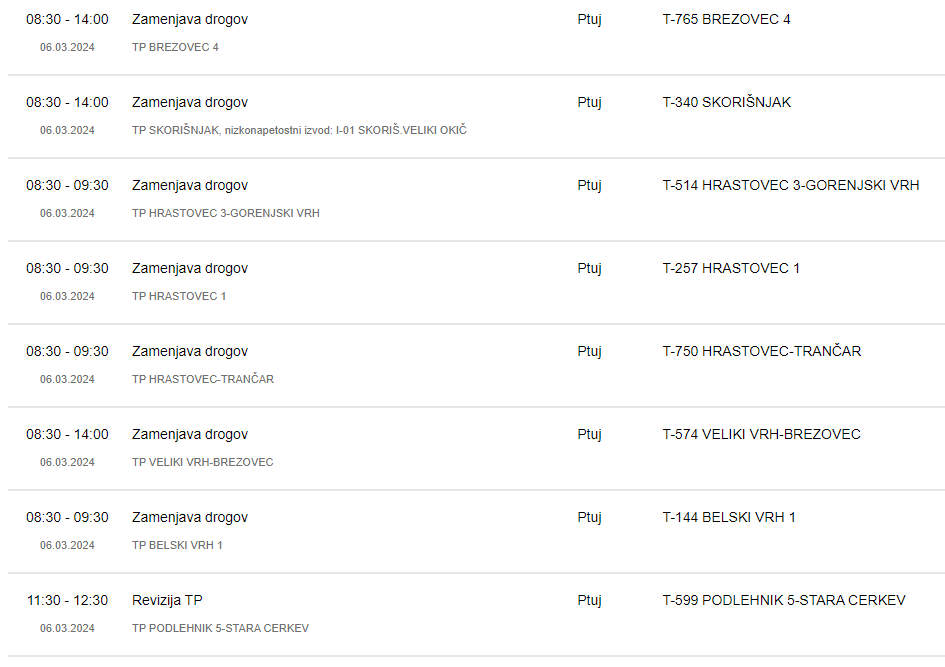The height and width of the screenshot is (667, 945).
Task: Click the Ptuj region in Revizija TP row
Action: [589, 601]
